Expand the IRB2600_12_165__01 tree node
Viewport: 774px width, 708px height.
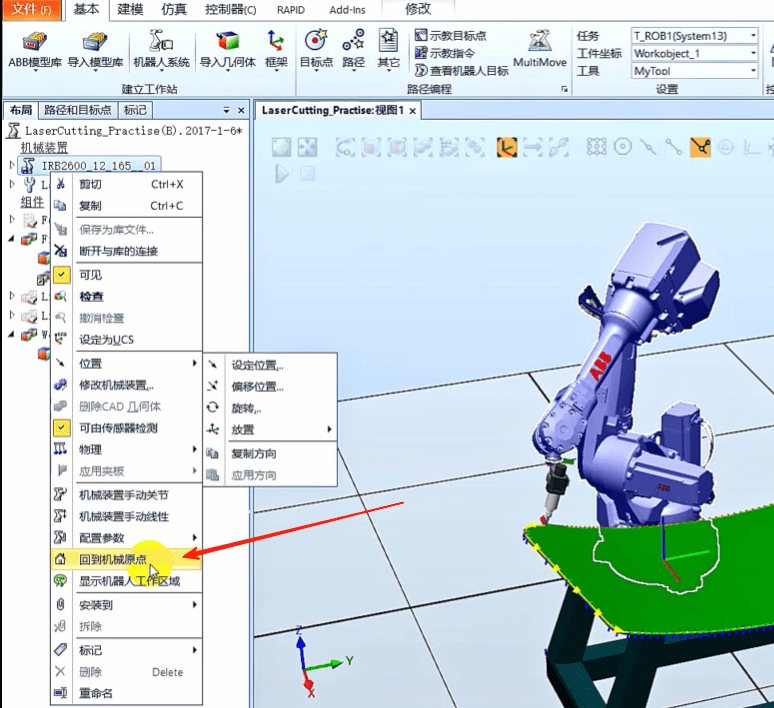click(x=12, y=165)
